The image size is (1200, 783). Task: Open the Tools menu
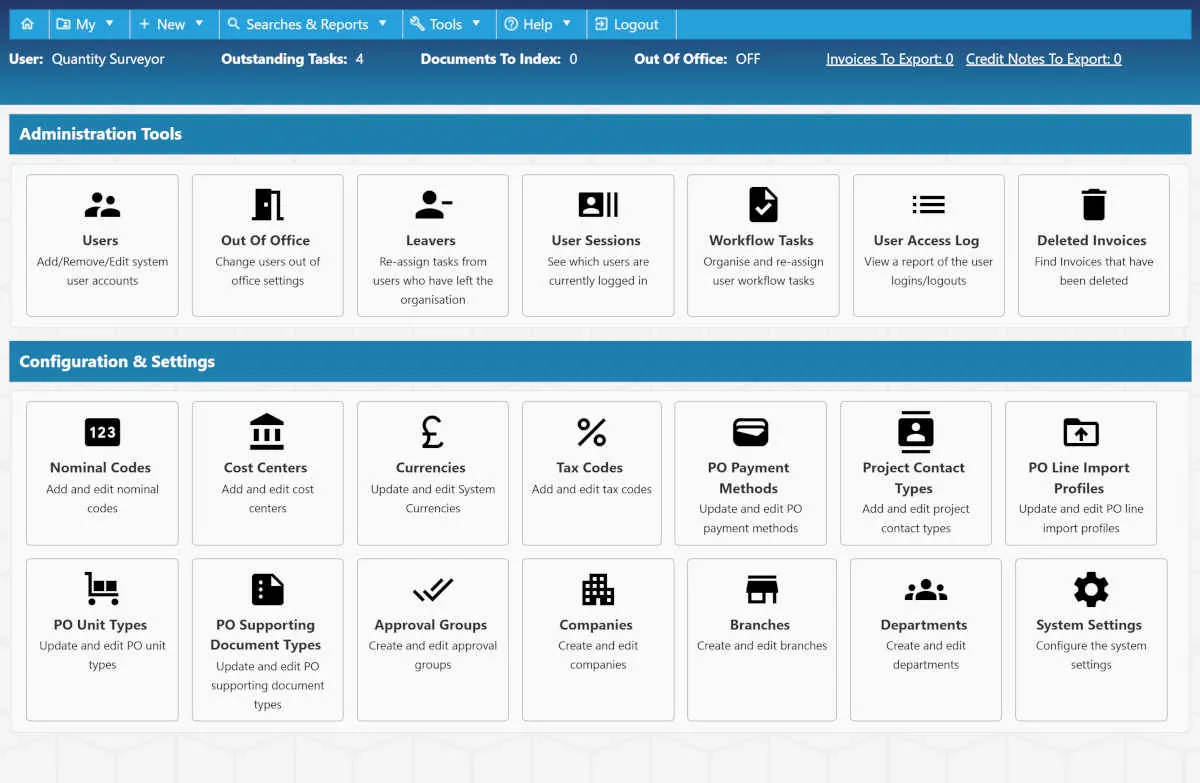(446, 24)
